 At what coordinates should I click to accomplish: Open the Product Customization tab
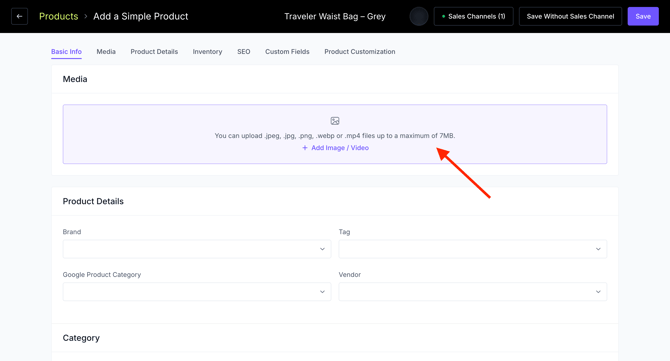coord(360,52)
